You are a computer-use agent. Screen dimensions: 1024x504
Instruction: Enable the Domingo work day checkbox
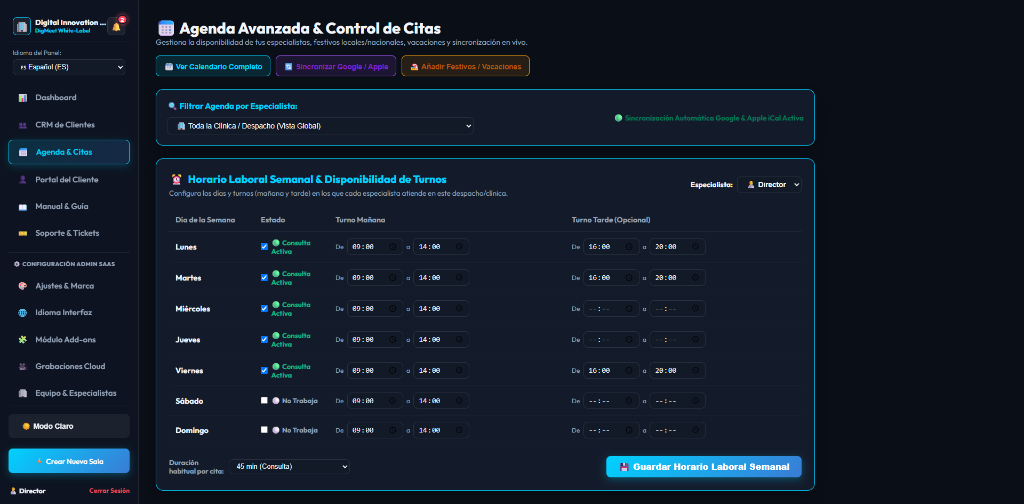[264, 430]
